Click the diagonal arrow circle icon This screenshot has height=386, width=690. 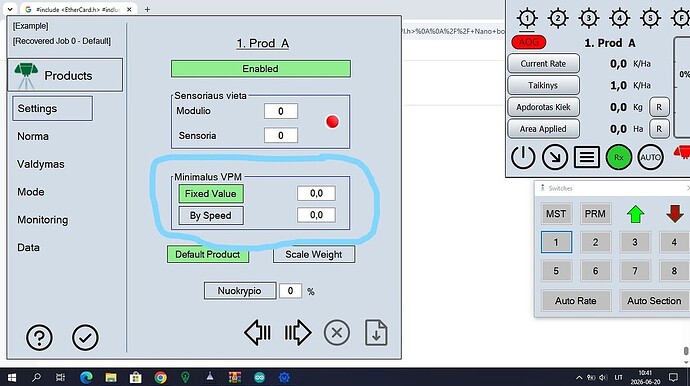[555, 157]
